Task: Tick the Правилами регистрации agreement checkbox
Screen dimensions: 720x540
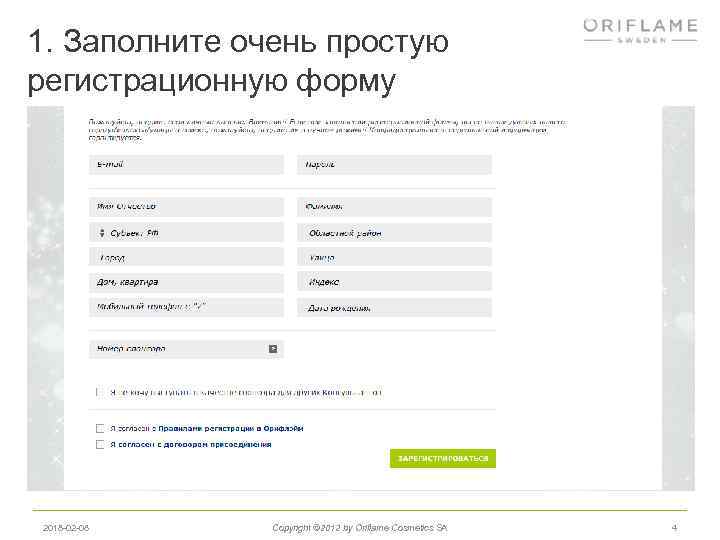Action: 100,428
